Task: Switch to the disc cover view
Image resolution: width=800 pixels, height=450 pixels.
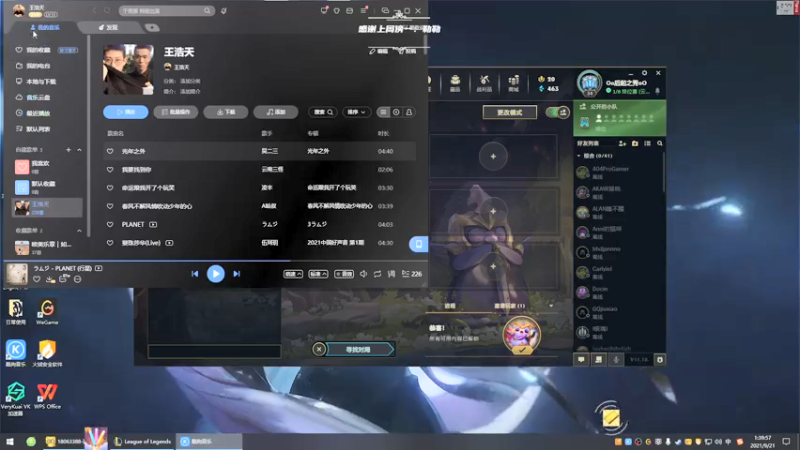Action: 396,112
